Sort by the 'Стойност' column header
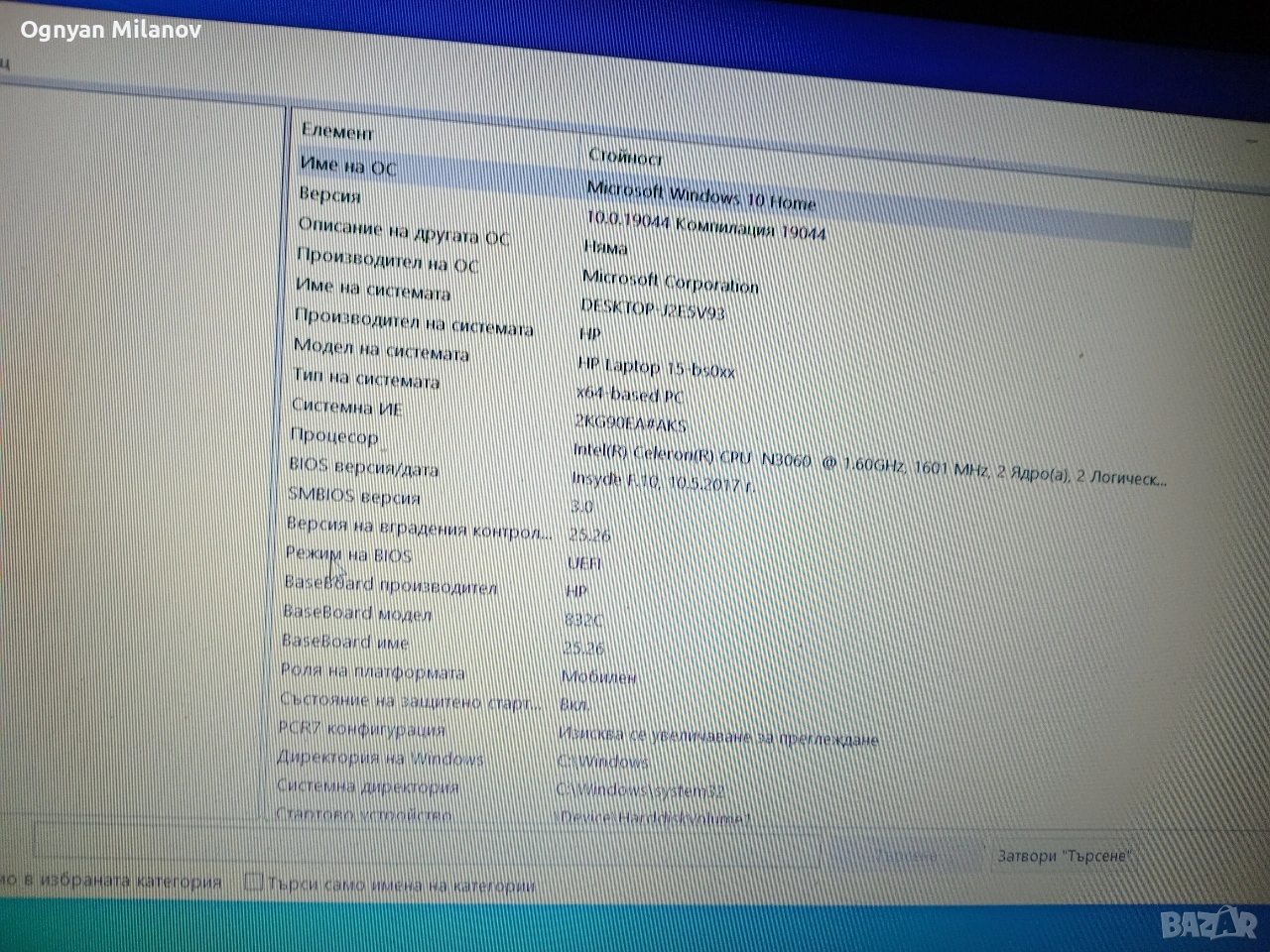 625,156
